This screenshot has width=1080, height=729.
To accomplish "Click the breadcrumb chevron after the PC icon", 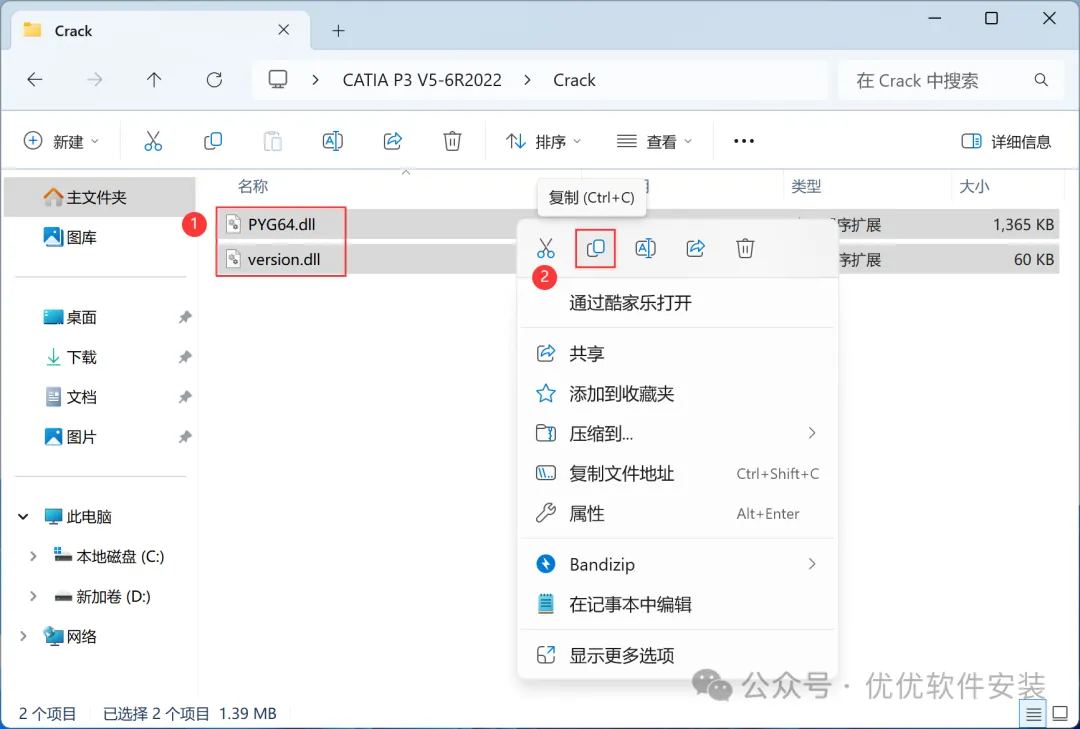I will pos(315,80).
